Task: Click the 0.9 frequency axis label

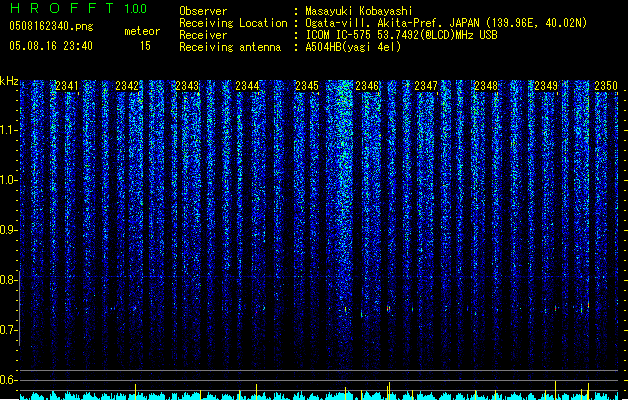Action: pyautogui.click(x=8, y=230)
